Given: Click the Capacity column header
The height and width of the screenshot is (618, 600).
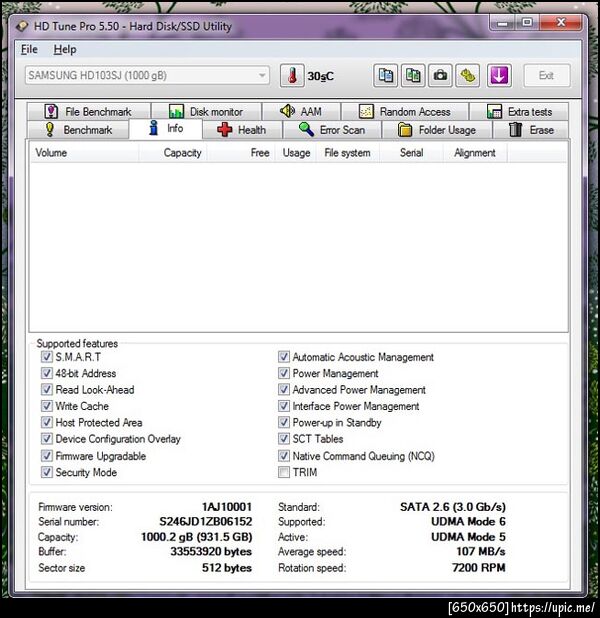Looking at the screenshot, I should (173, 153).
